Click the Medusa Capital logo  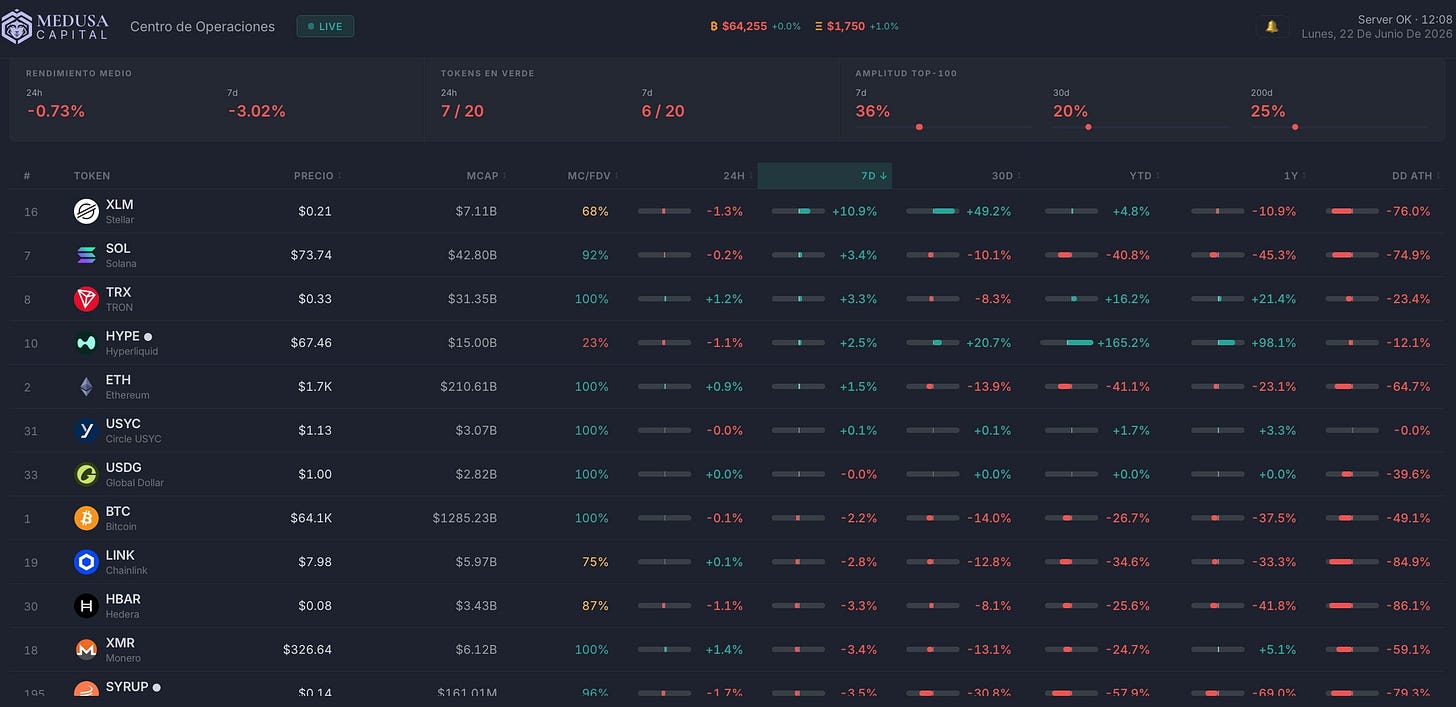tap(54, 26)
